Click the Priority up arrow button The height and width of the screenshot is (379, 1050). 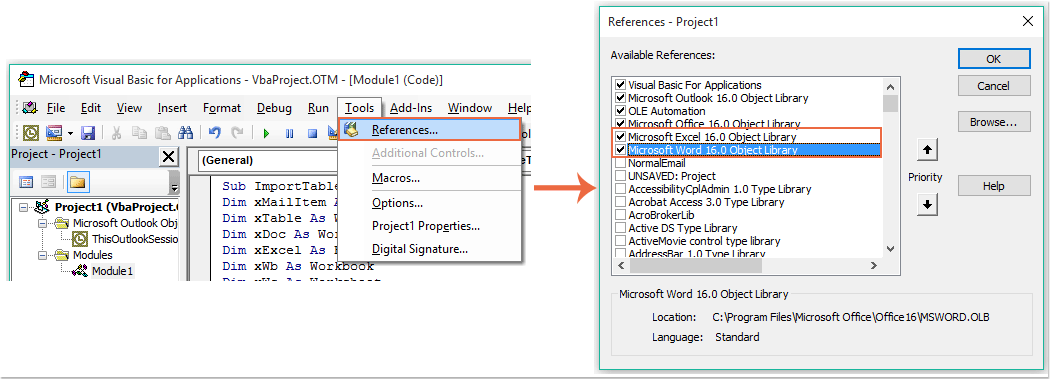(x=927, y=151)
